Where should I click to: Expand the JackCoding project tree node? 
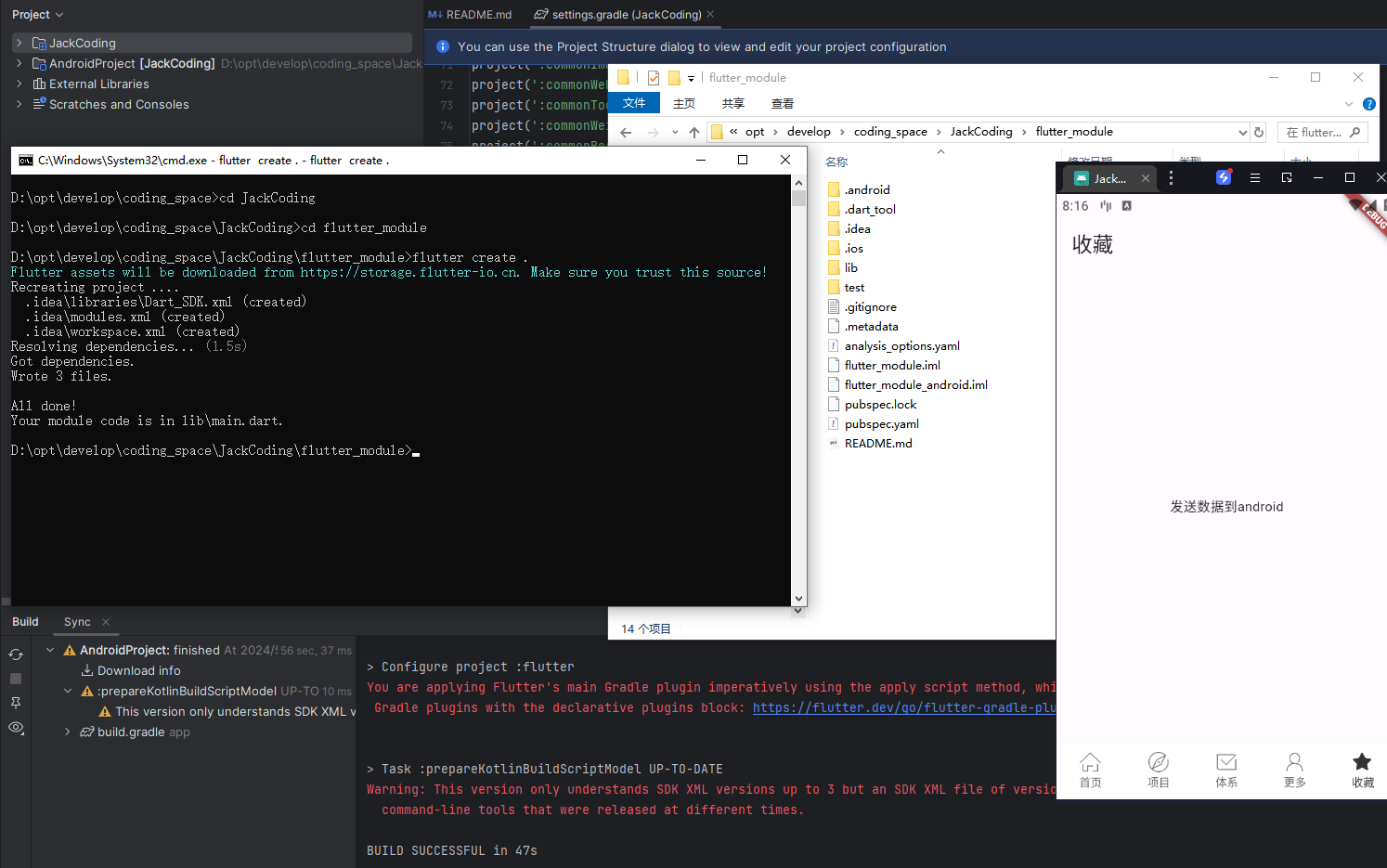click(19, 43)
